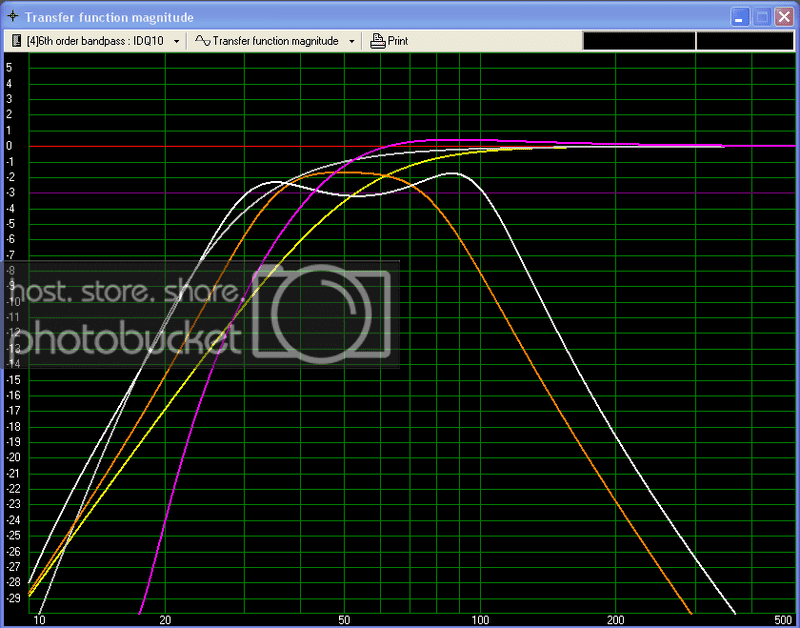The height and width of the screenshot is (628, 800).
Task: Expand the graph type dropdown arrow
Action: (352, 41)
